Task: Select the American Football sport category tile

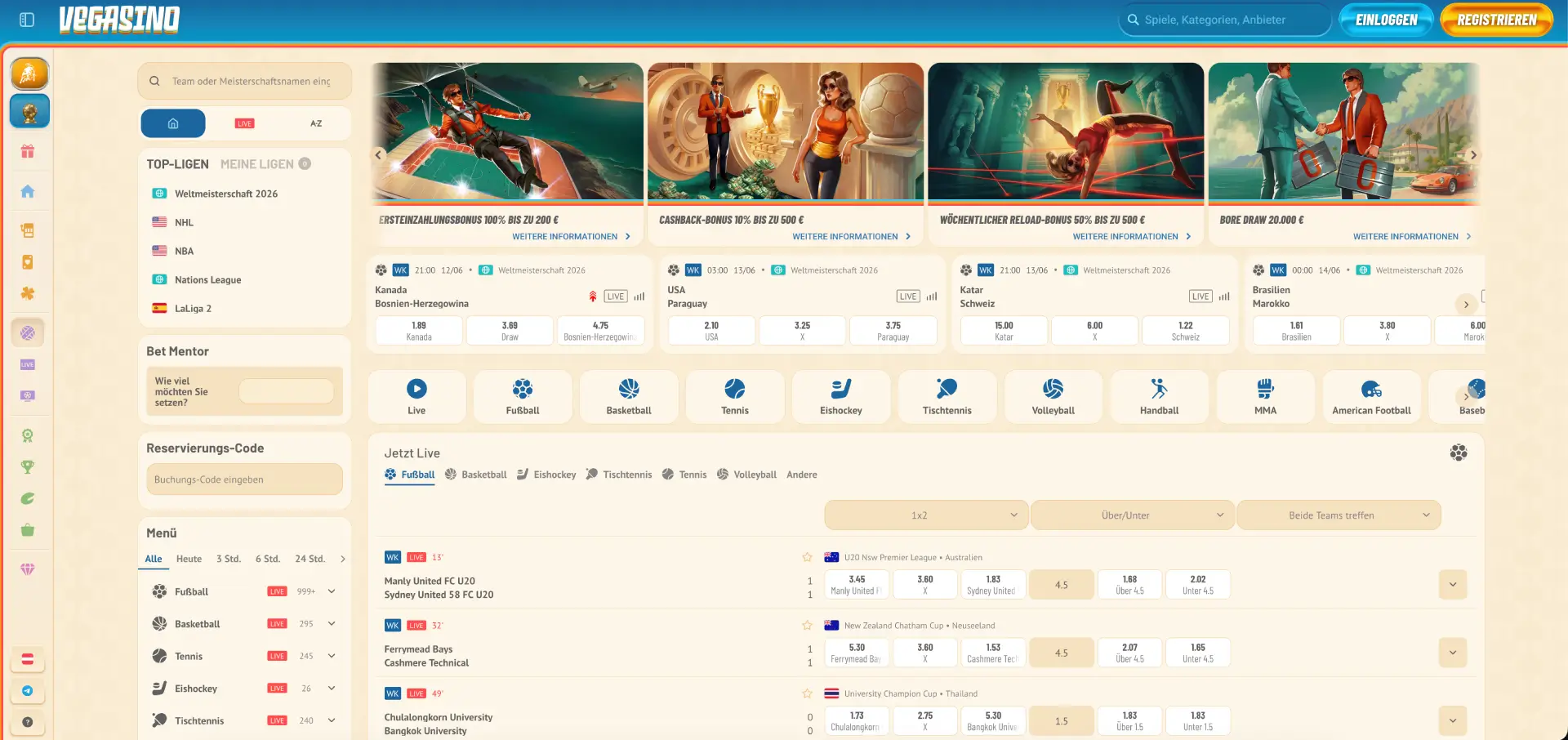Action: point(1372,397)
